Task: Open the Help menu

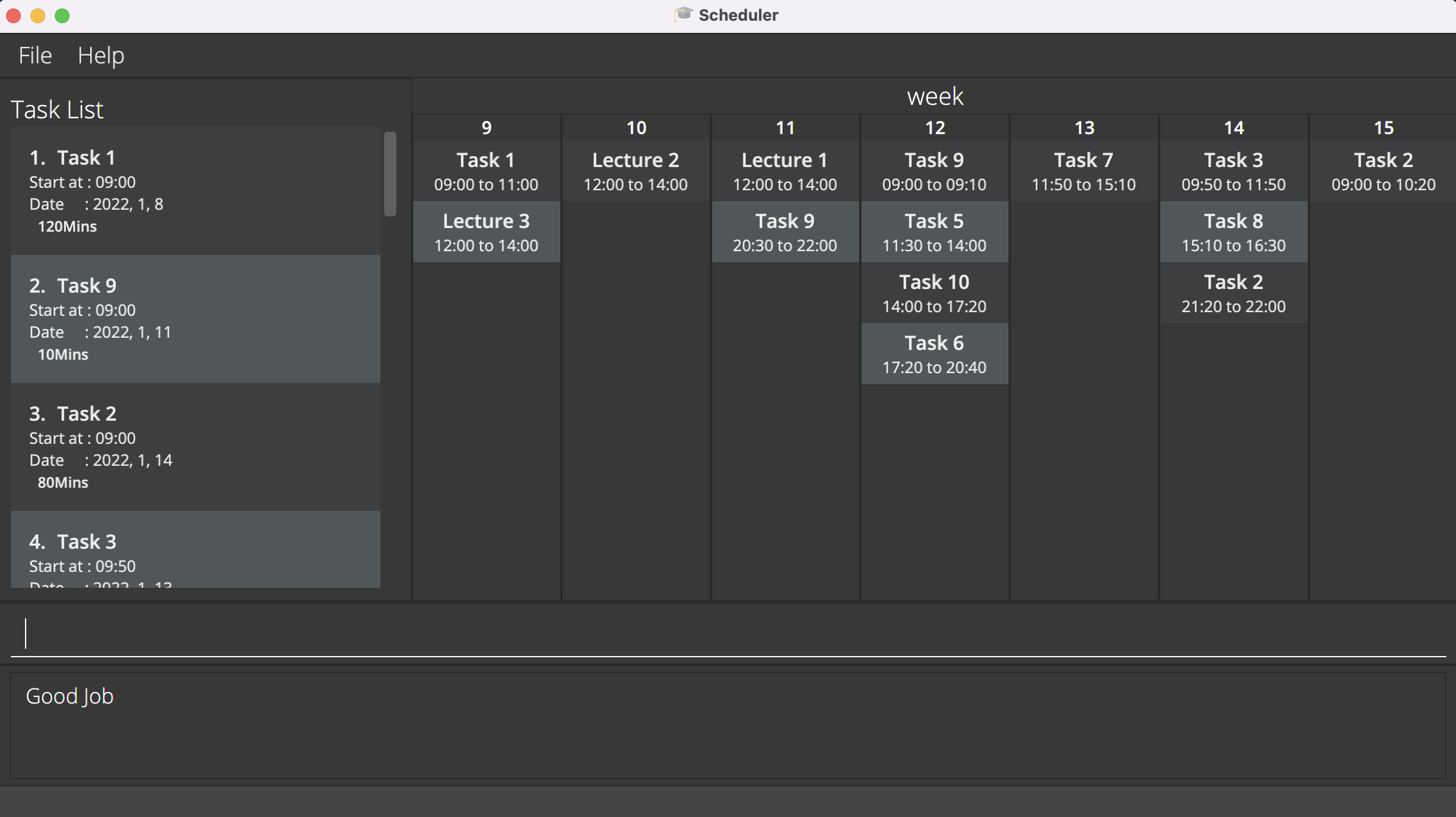Action: 101,55
